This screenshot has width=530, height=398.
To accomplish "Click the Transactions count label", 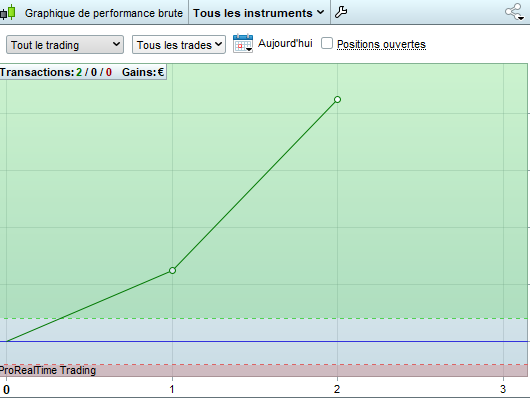I will 56,72.
